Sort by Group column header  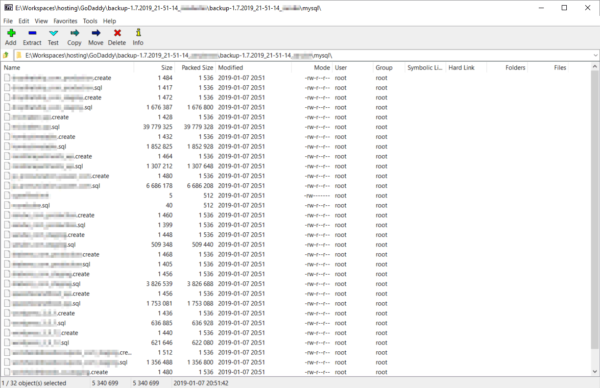[389, 68]
